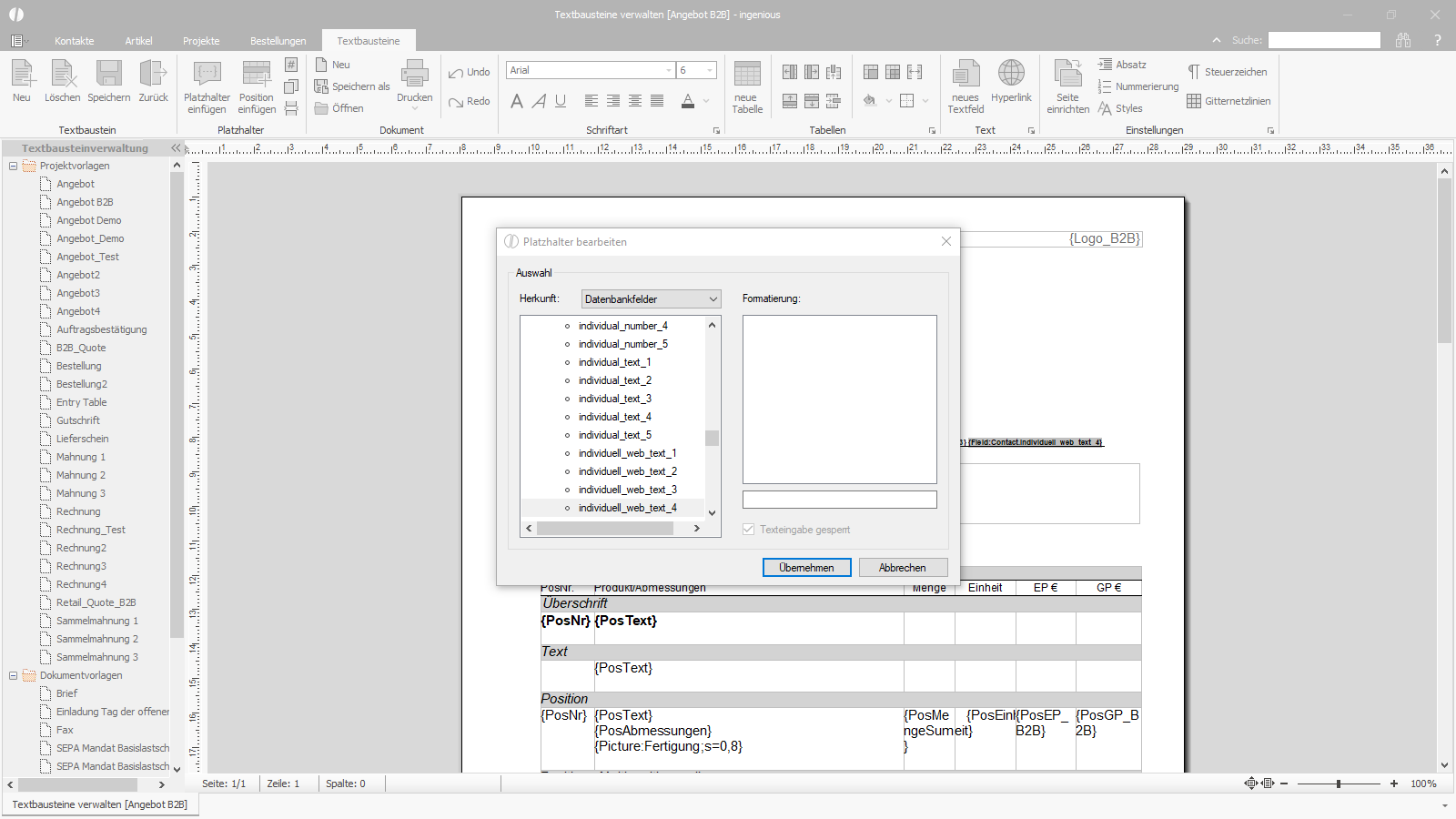This screenshot has width=1456, height=819.
Task: Open the Artikel tab
Action: click(139, 41)
